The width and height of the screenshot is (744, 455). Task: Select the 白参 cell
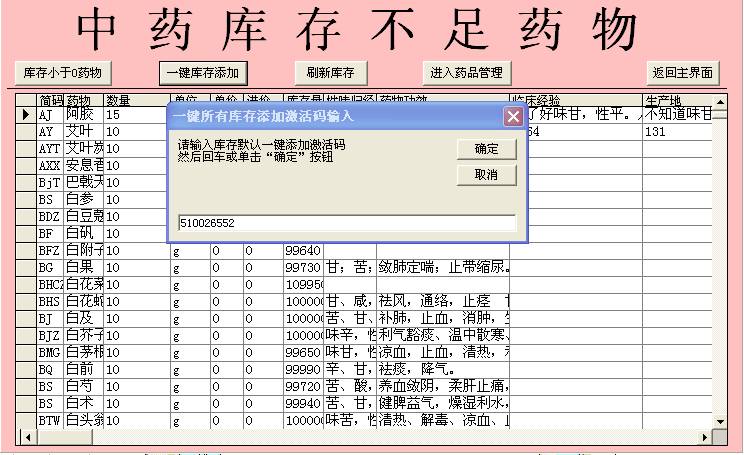[84, 199]
